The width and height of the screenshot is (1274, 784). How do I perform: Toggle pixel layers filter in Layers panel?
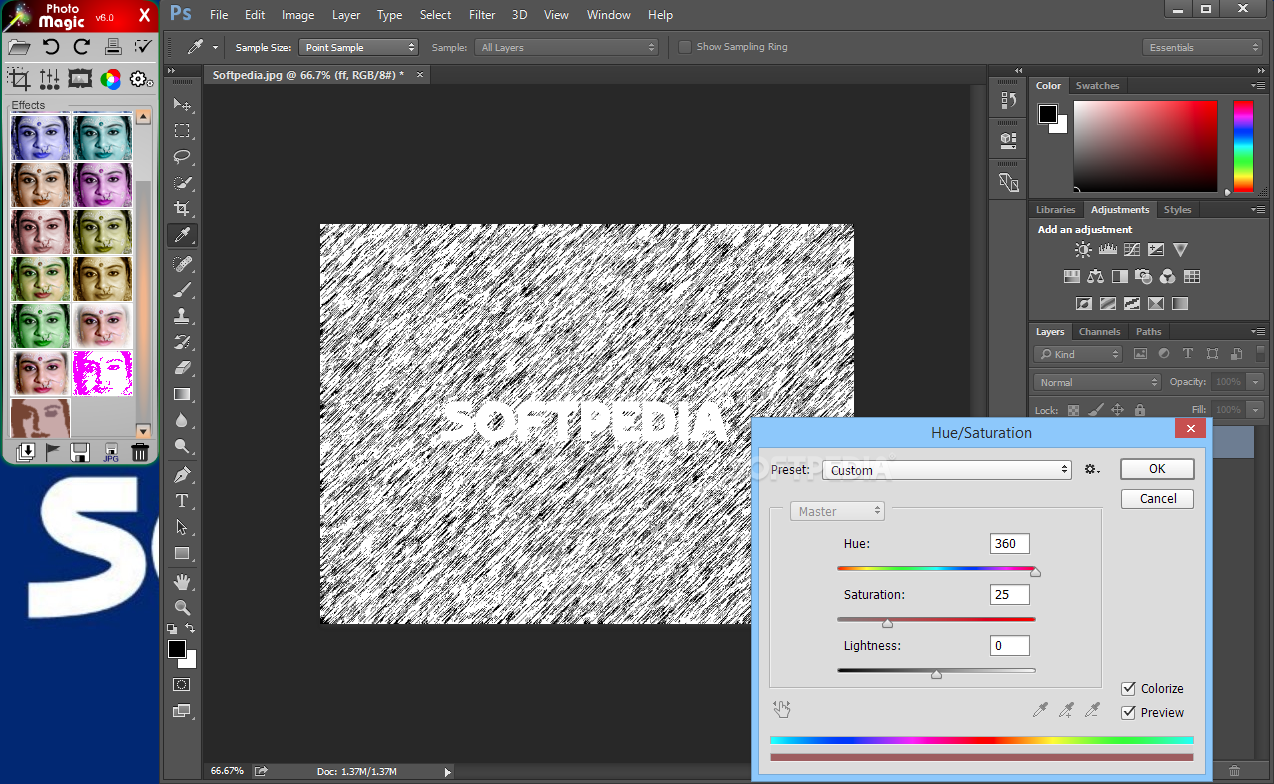click(1140, 354)
